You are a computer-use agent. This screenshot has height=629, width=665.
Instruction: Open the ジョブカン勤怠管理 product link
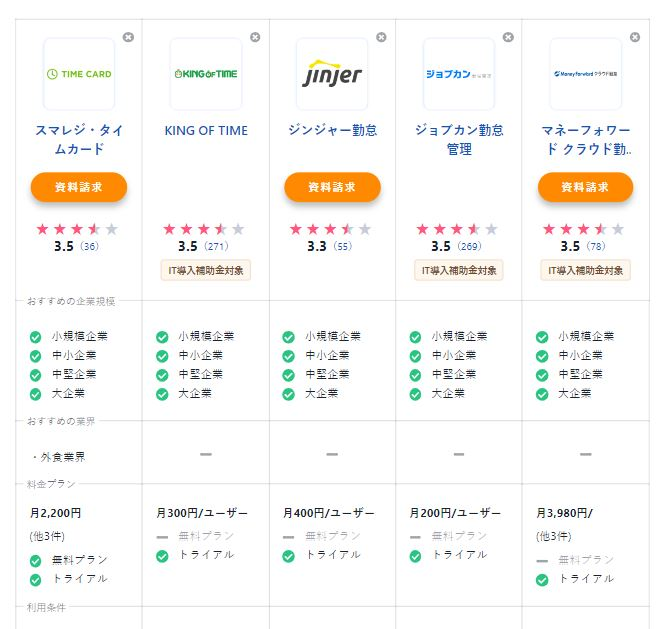(459, 140)
